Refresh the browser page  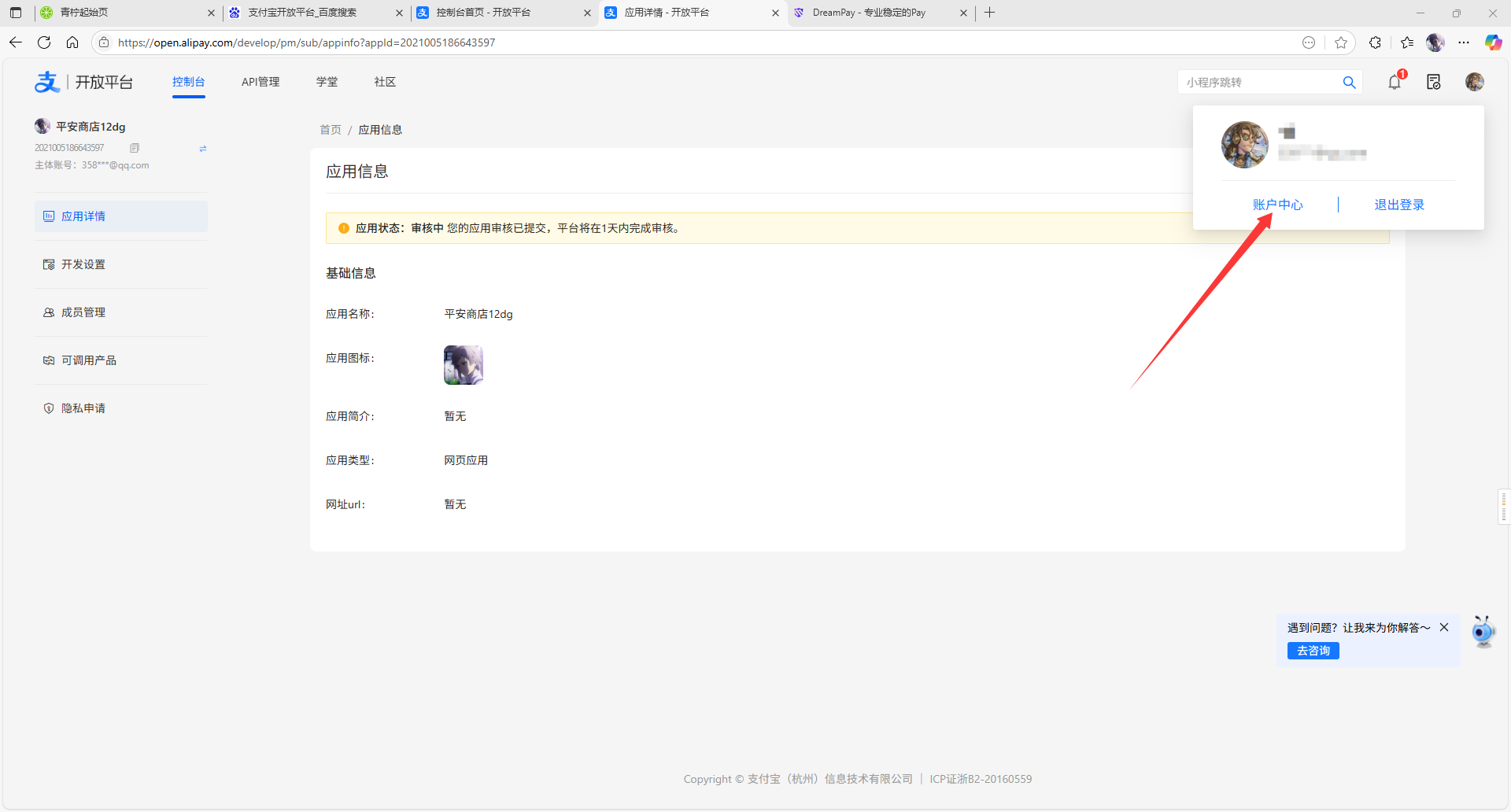[44, 42]
